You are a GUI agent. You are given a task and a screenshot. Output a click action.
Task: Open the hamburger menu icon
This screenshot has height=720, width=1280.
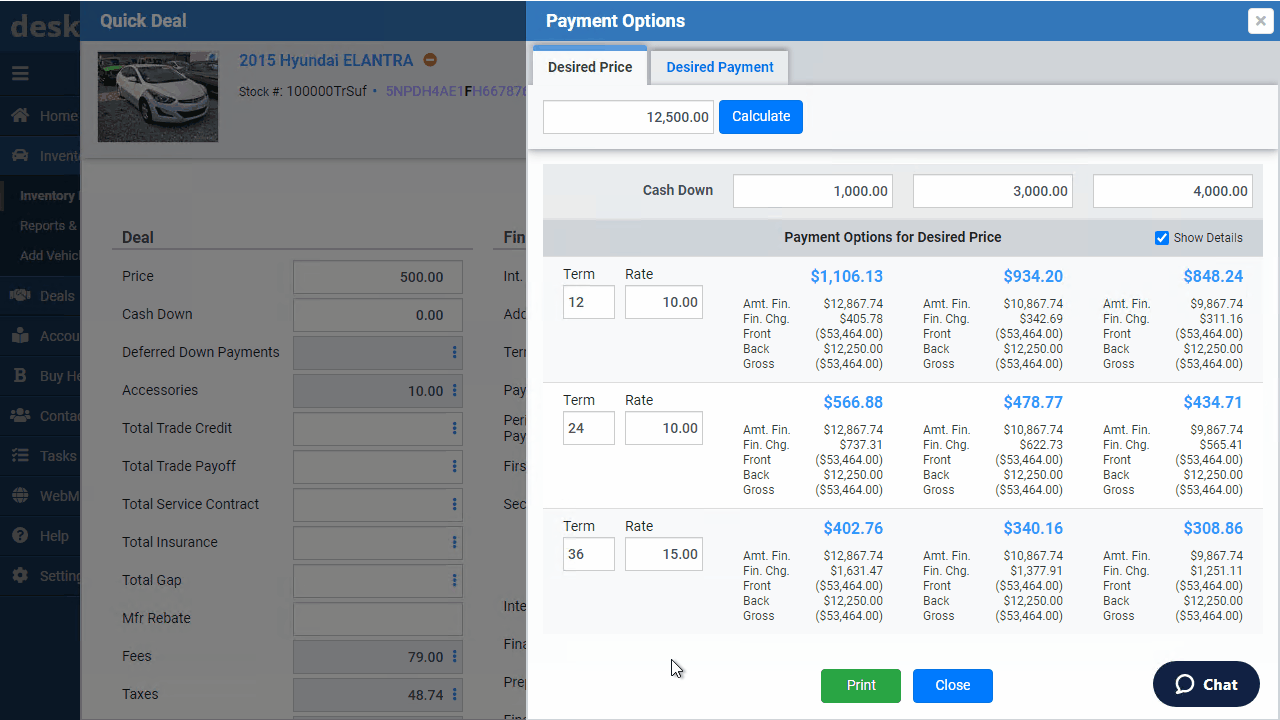[x=20, y=73]
